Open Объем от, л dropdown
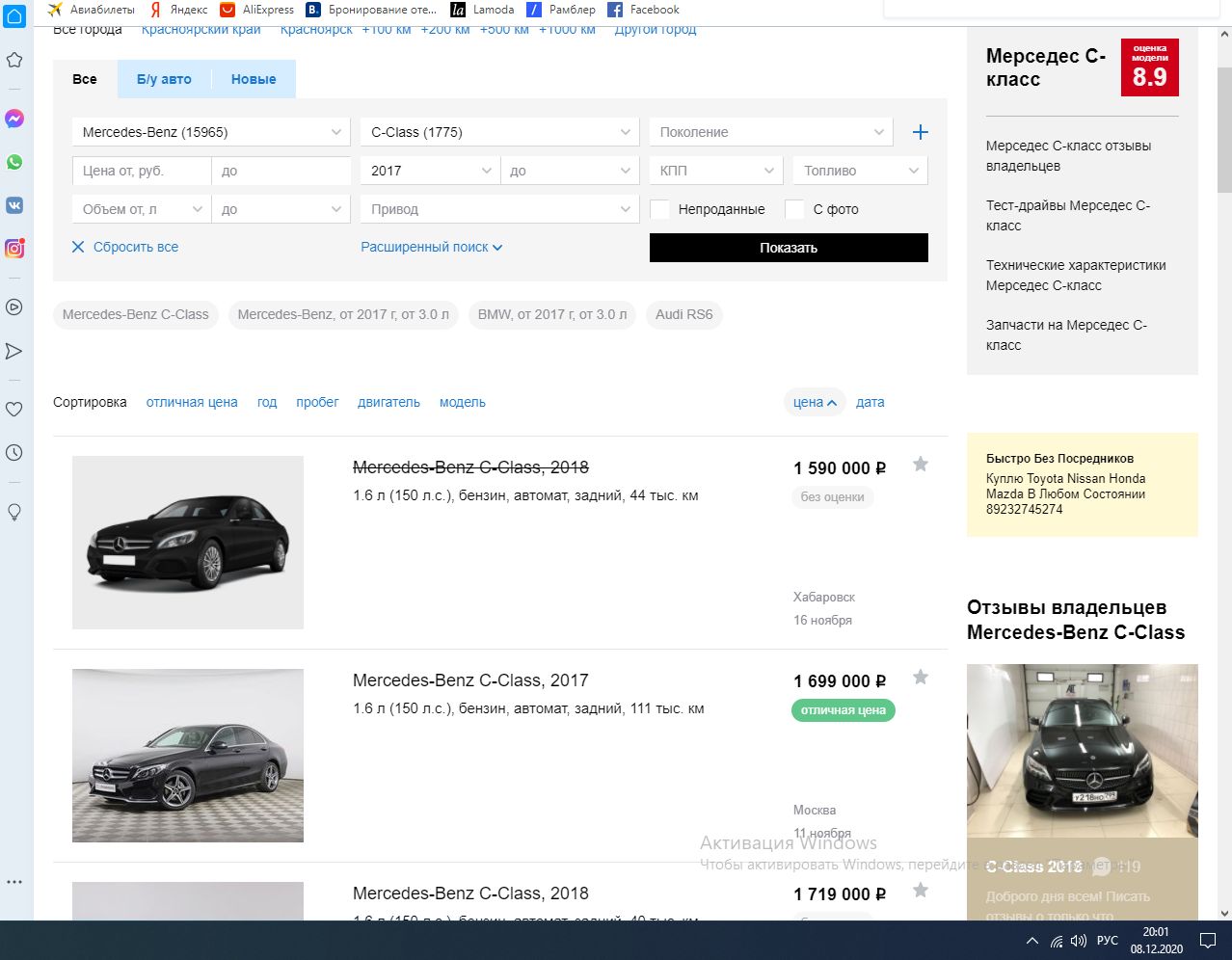 coord(142,209)
